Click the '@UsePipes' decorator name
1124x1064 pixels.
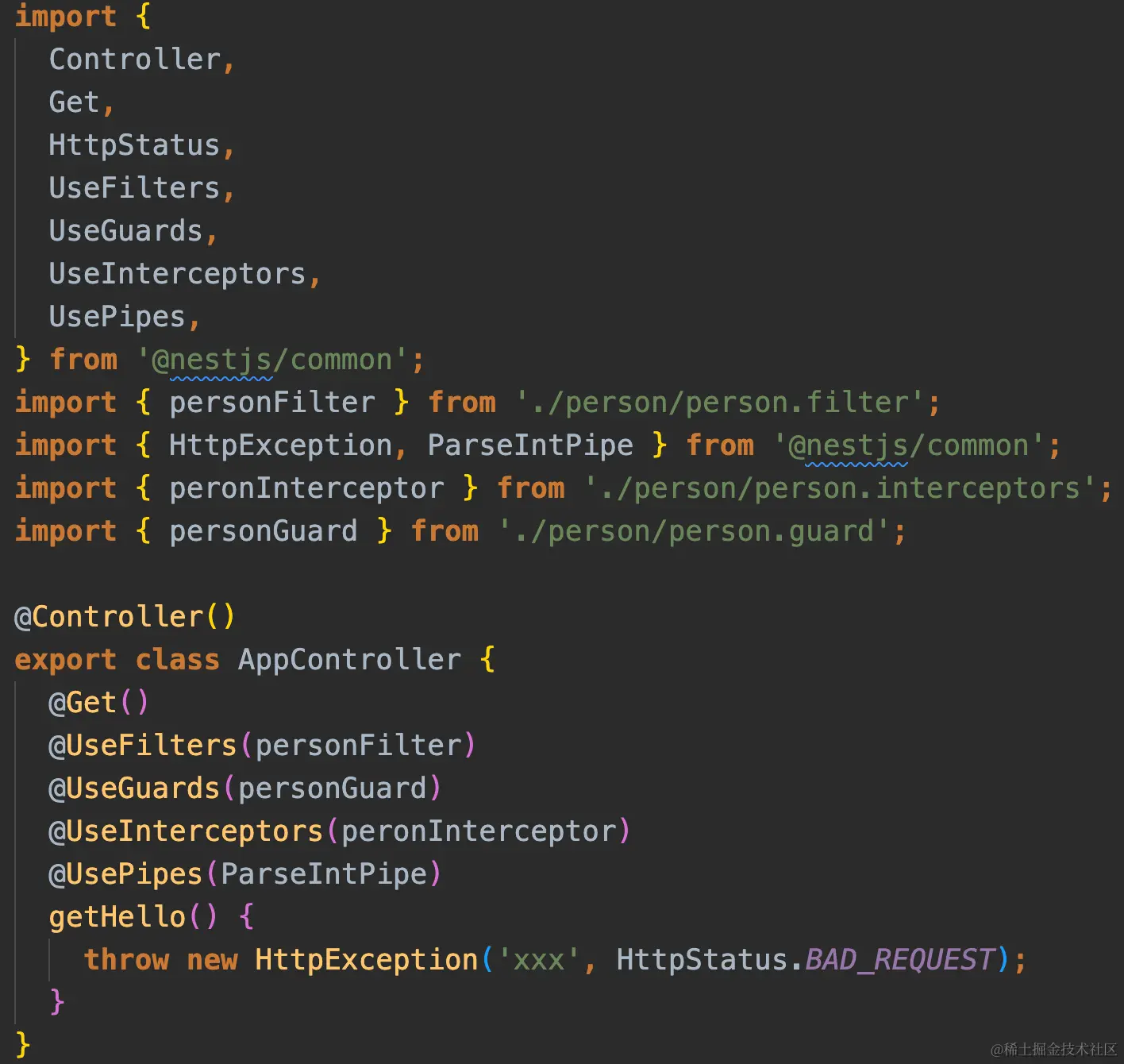pos(125,874)
